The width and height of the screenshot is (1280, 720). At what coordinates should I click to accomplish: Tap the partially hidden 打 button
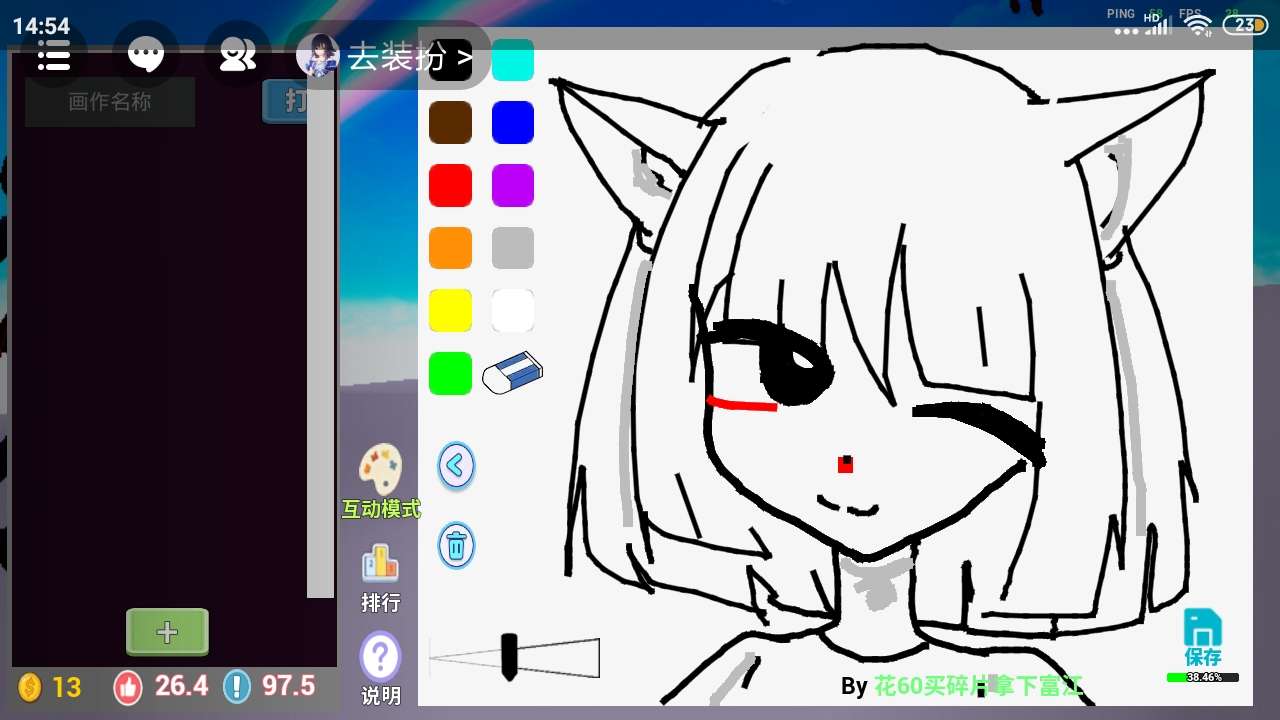pyautogui.click(x=285, y=101)
